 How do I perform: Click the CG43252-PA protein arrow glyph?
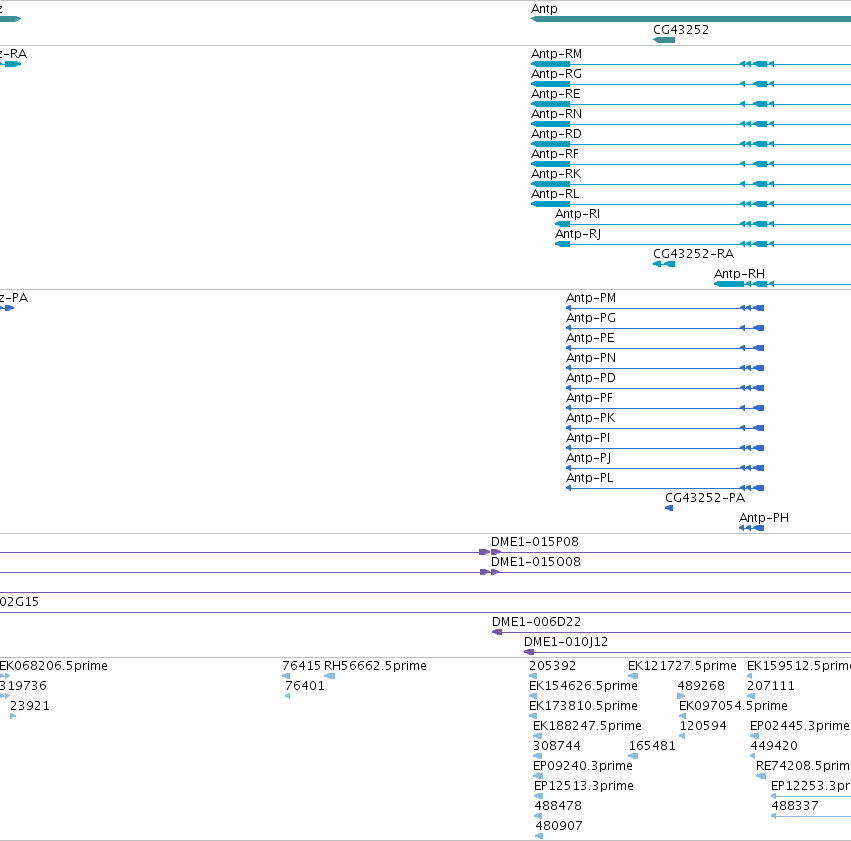coord(669,508)
